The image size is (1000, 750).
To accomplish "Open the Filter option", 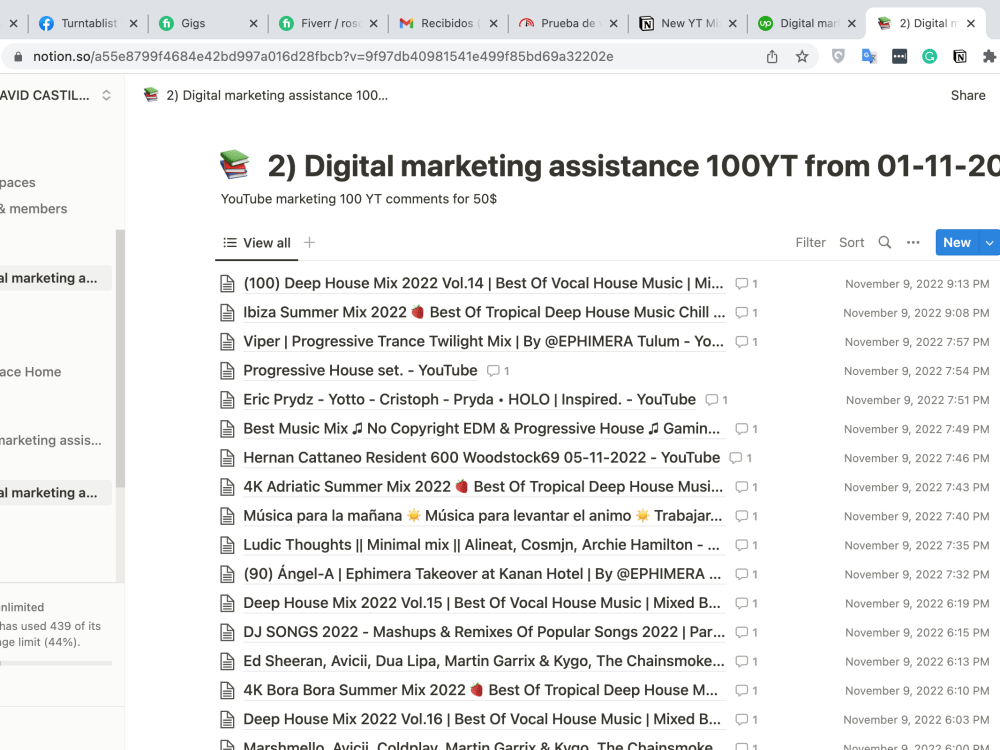I will tap(810, 242).
